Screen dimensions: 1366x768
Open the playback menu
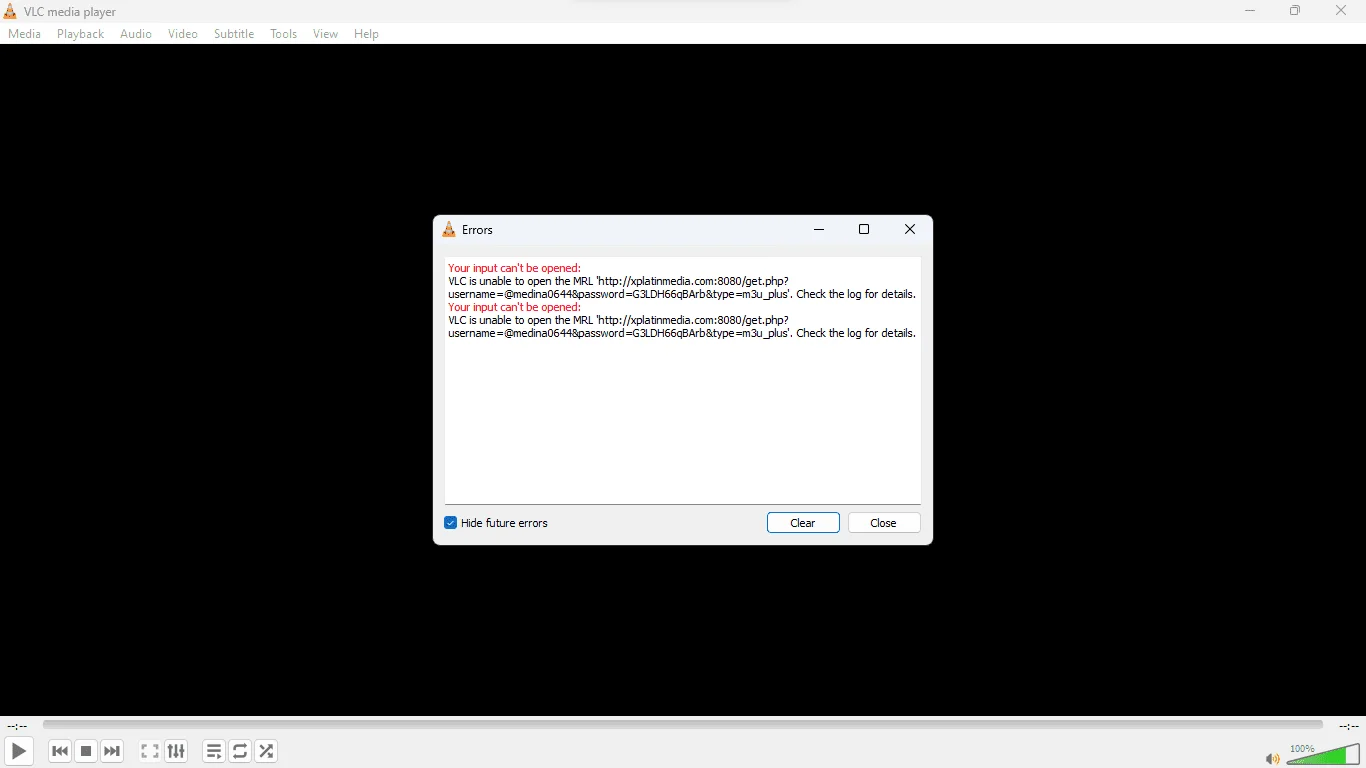pos(80,34)
